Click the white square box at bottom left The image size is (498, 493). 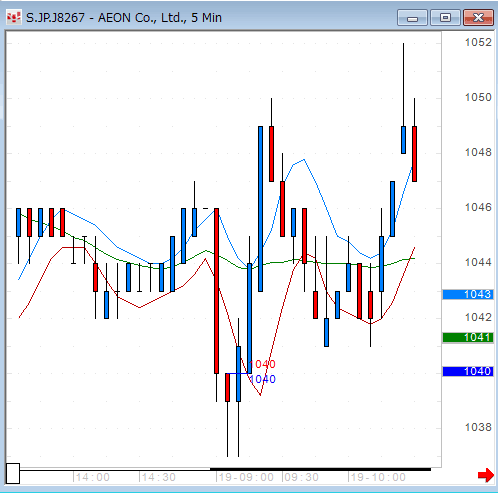click(x=13, y=473)
